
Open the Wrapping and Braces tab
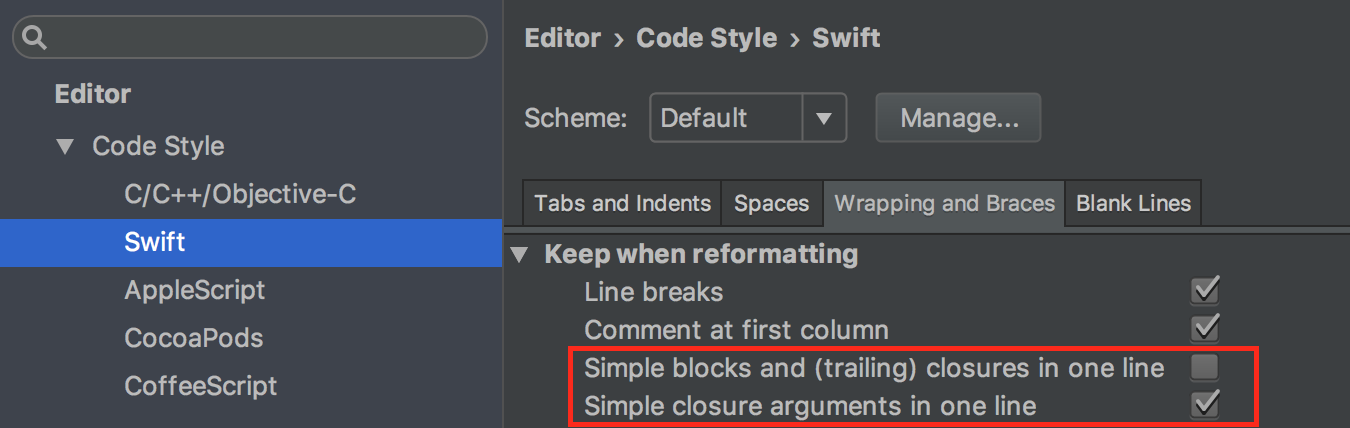[x=944, y=204]
